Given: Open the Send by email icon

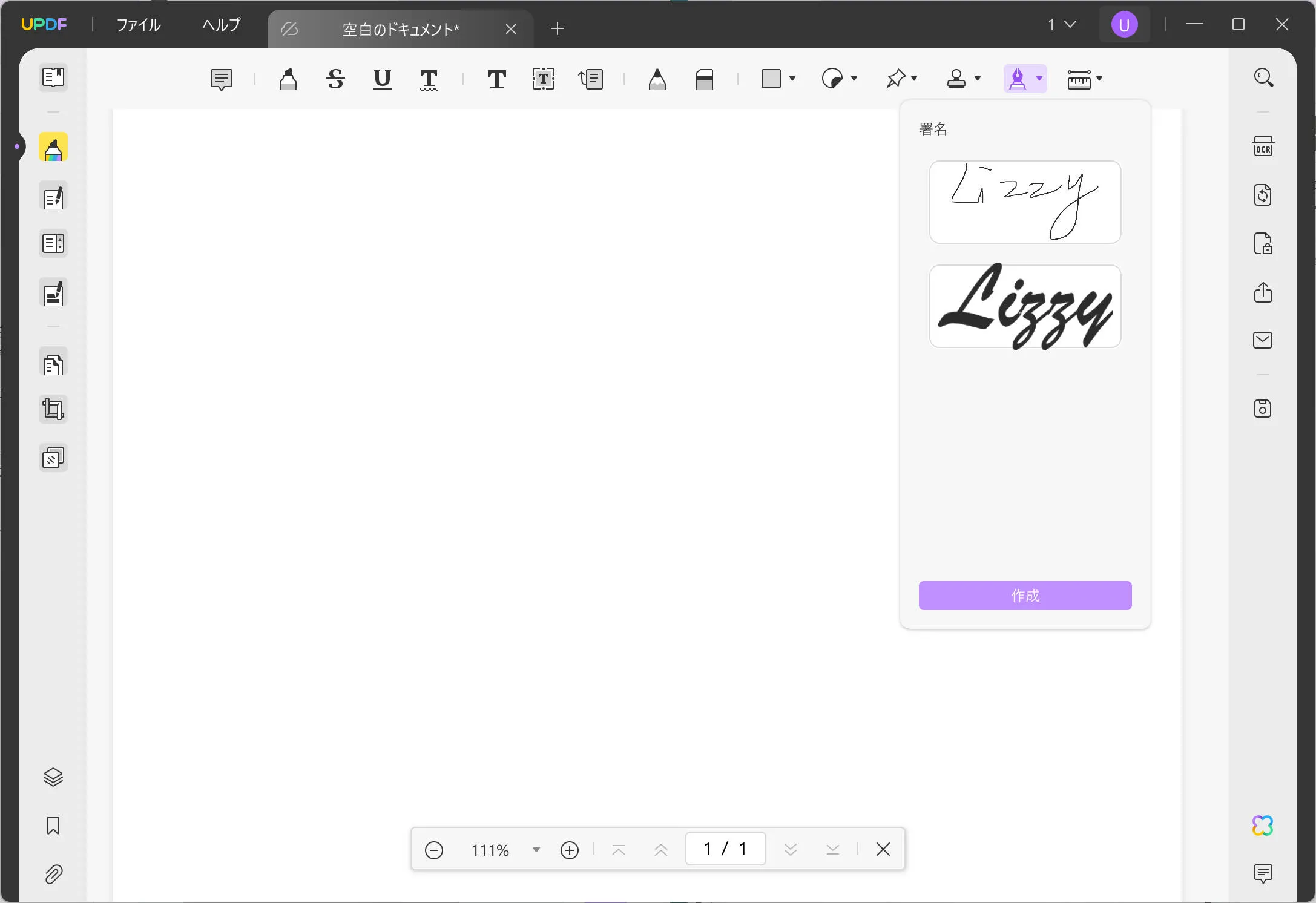Looking at the screenshot, I should tap(1263, 340).
